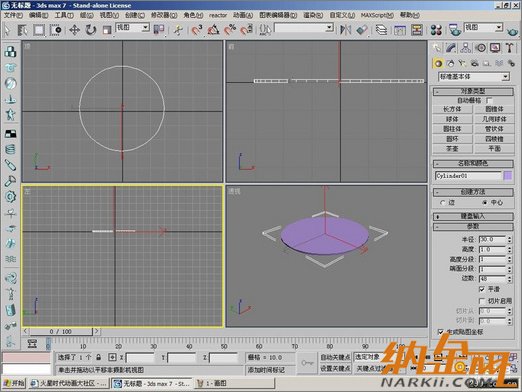Click the 球体 Sphere button
The height and width of the screenshot is (392, 522).
coord(452,119)
